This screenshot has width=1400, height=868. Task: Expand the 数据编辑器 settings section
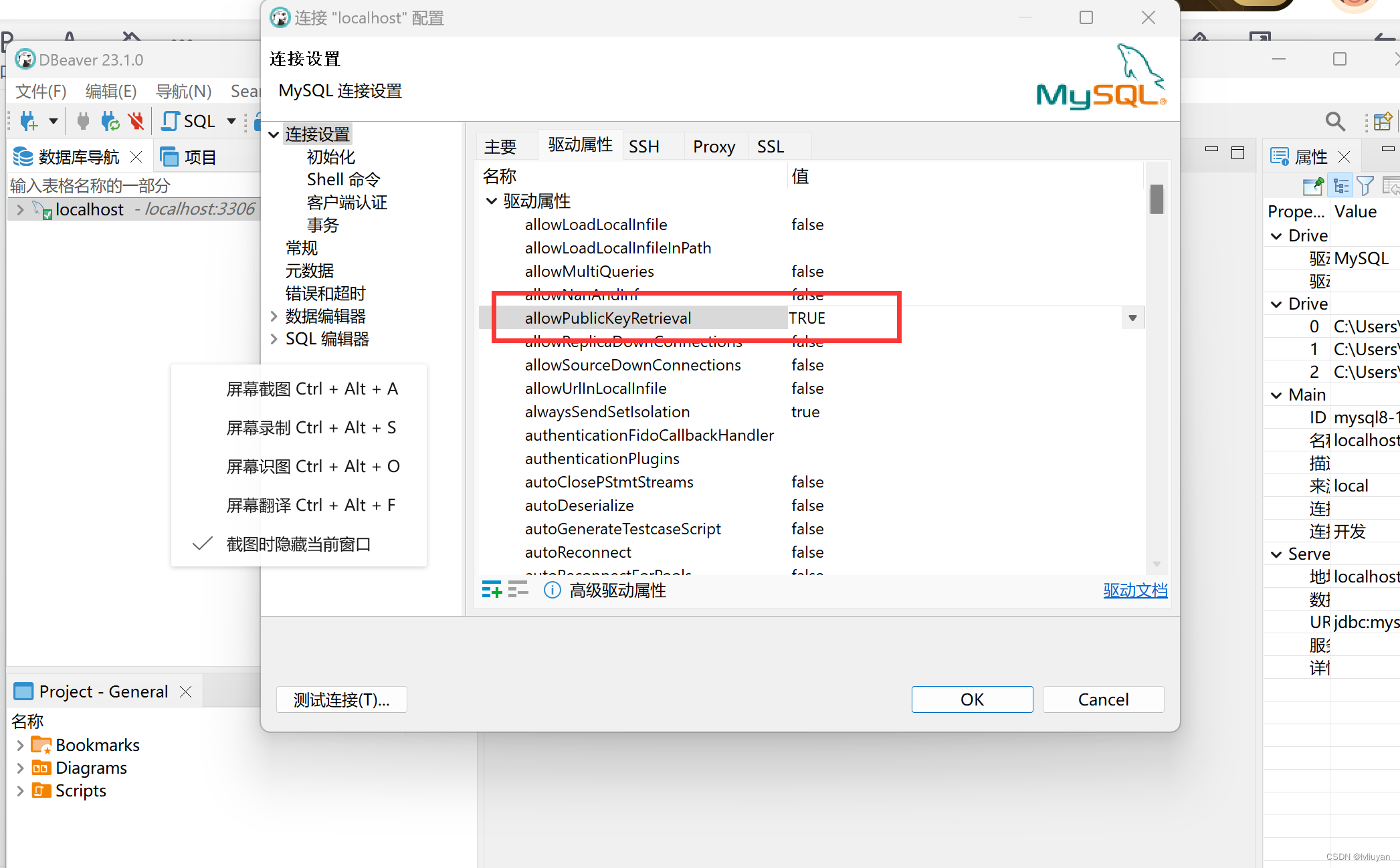[x=274, y=316]
